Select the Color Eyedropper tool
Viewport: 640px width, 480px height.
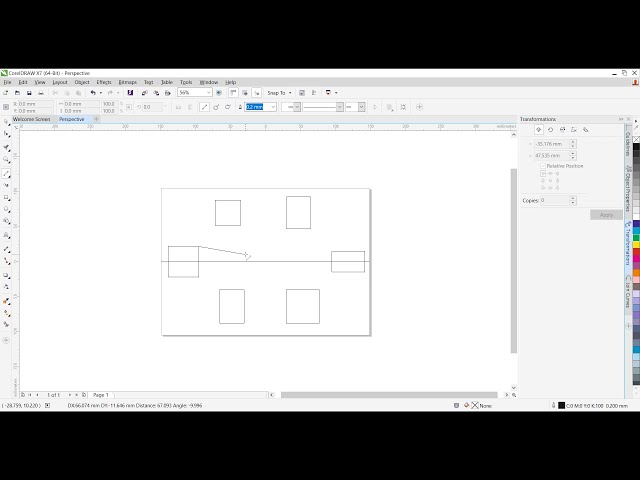[x=6, y=301]
